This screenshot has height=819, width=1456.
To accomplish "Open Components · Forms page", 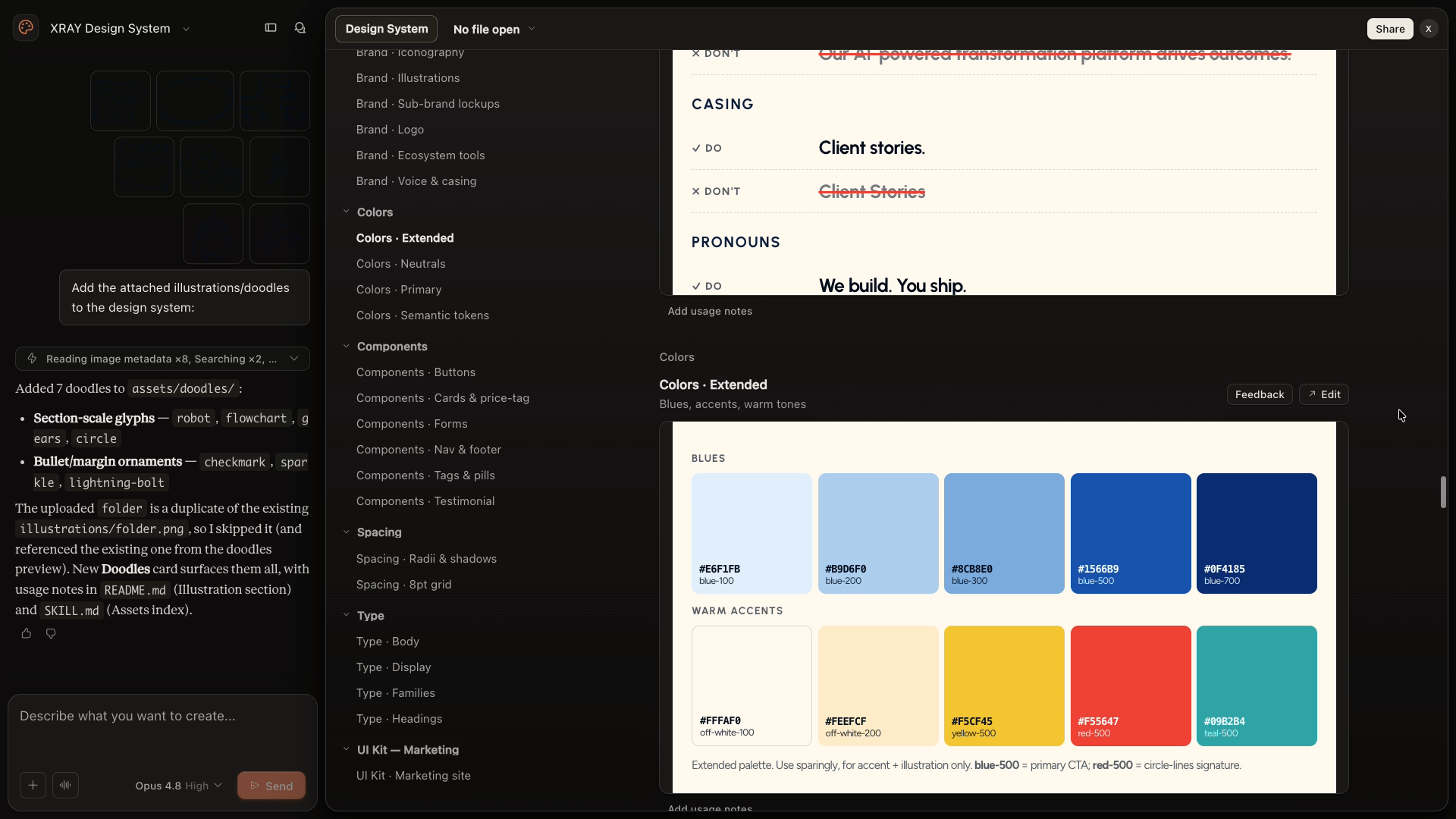I will (412, 424).
